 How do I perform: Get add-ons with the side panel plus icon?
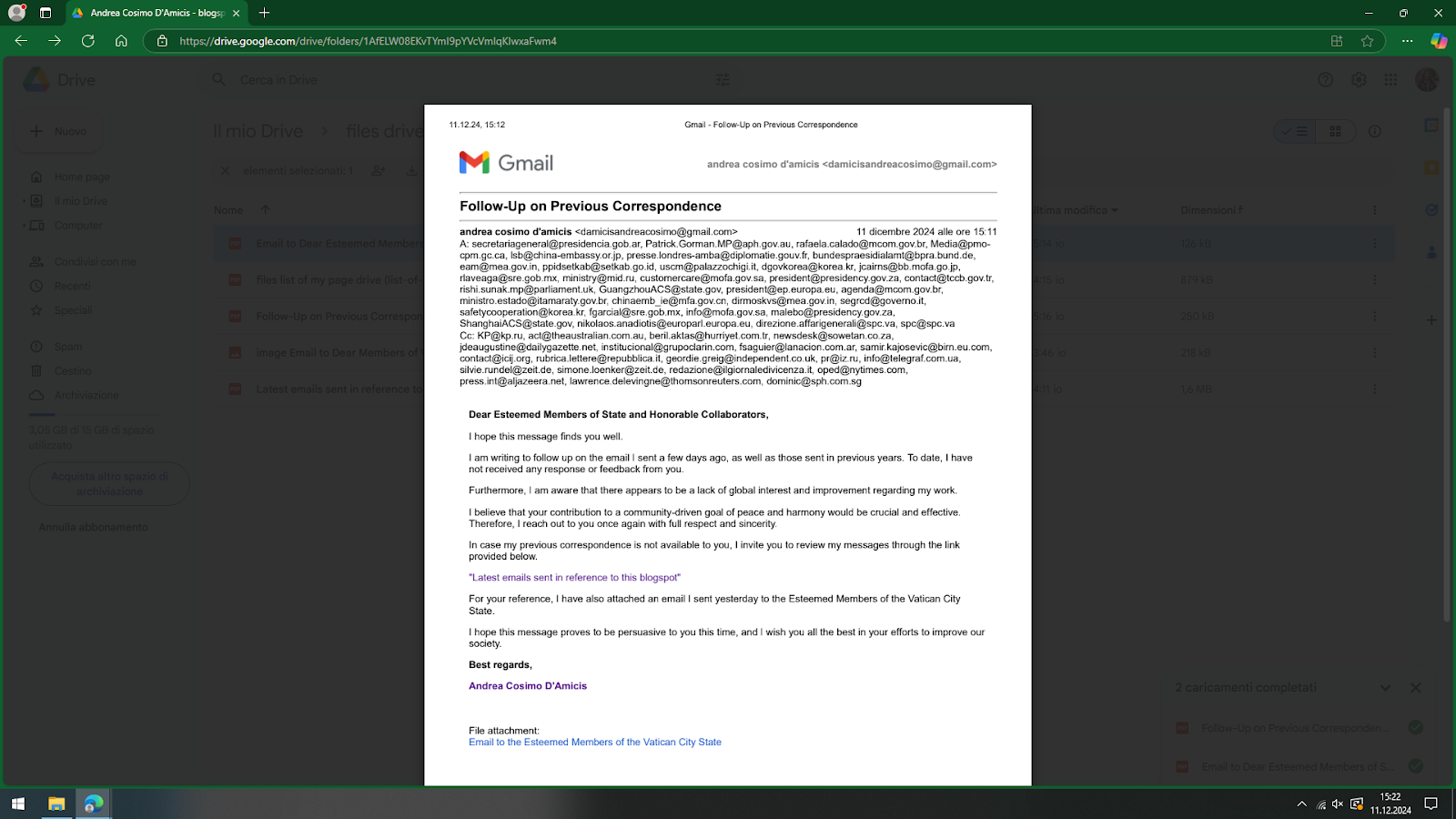coord(1431,320)
